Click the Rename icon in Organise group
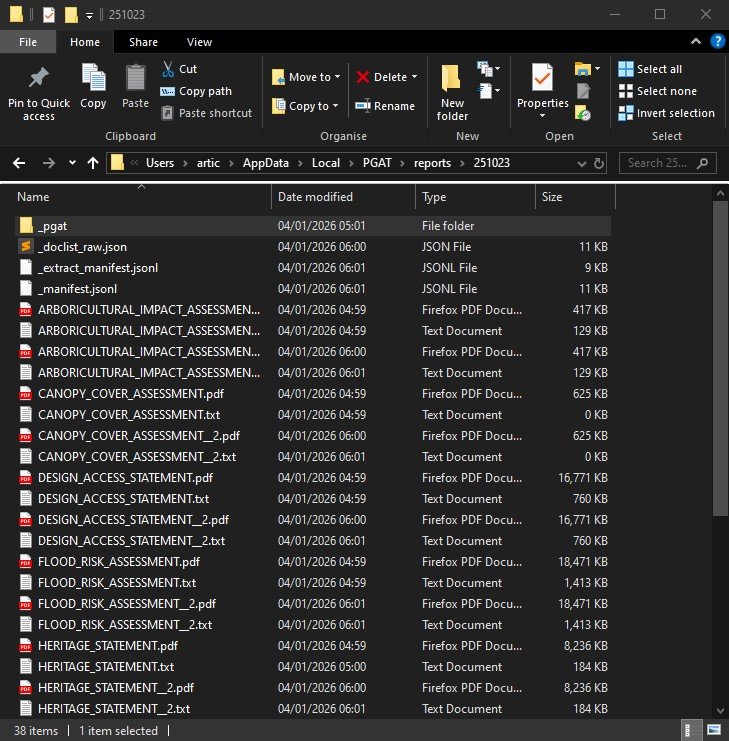Viewport: 729px width, 741px height. pos(364,106)
